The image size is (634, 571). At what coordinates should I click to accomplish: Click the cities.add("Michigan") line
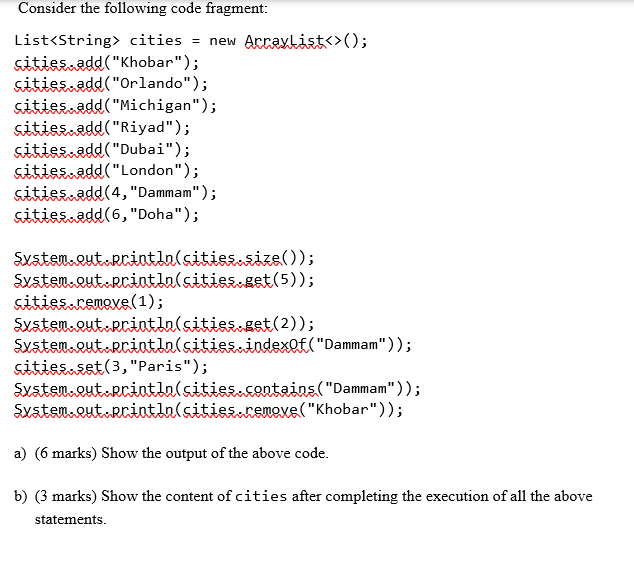pyautogui.click(x=116, y=106)
